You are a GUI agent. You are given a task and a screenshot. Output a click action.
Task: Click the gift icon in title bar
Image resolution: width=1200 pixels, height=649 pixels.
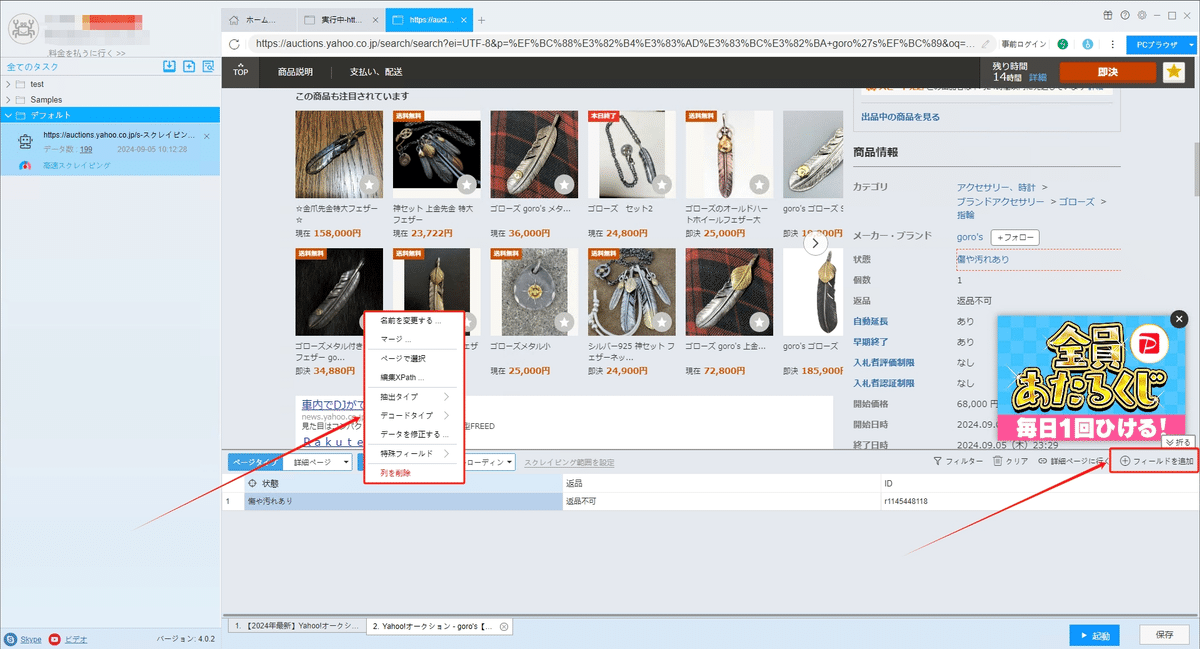1107,15
